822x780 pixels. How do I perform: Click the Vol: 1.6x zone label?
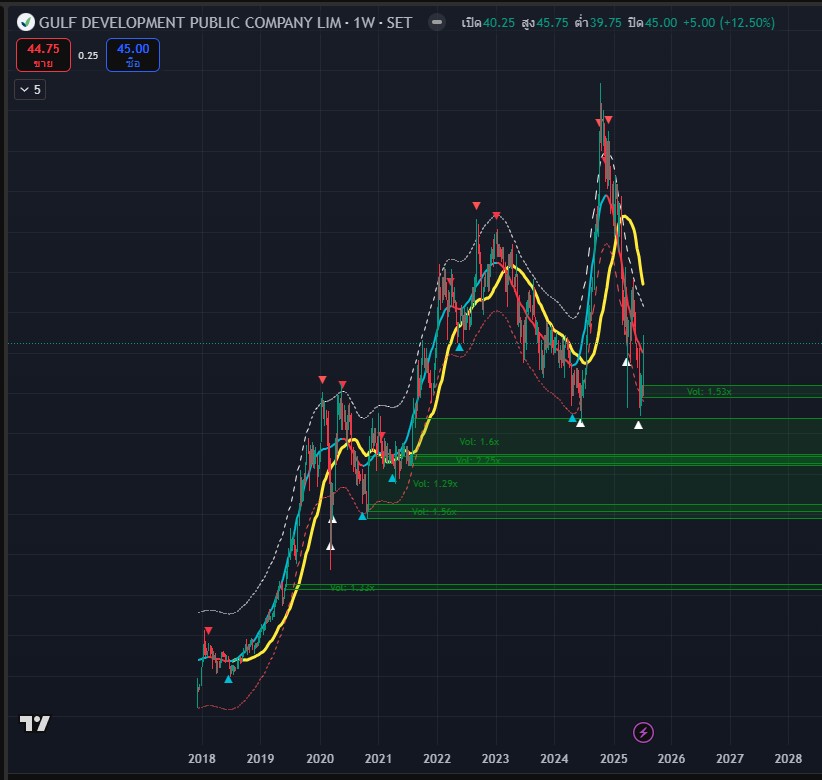[479, 442]
